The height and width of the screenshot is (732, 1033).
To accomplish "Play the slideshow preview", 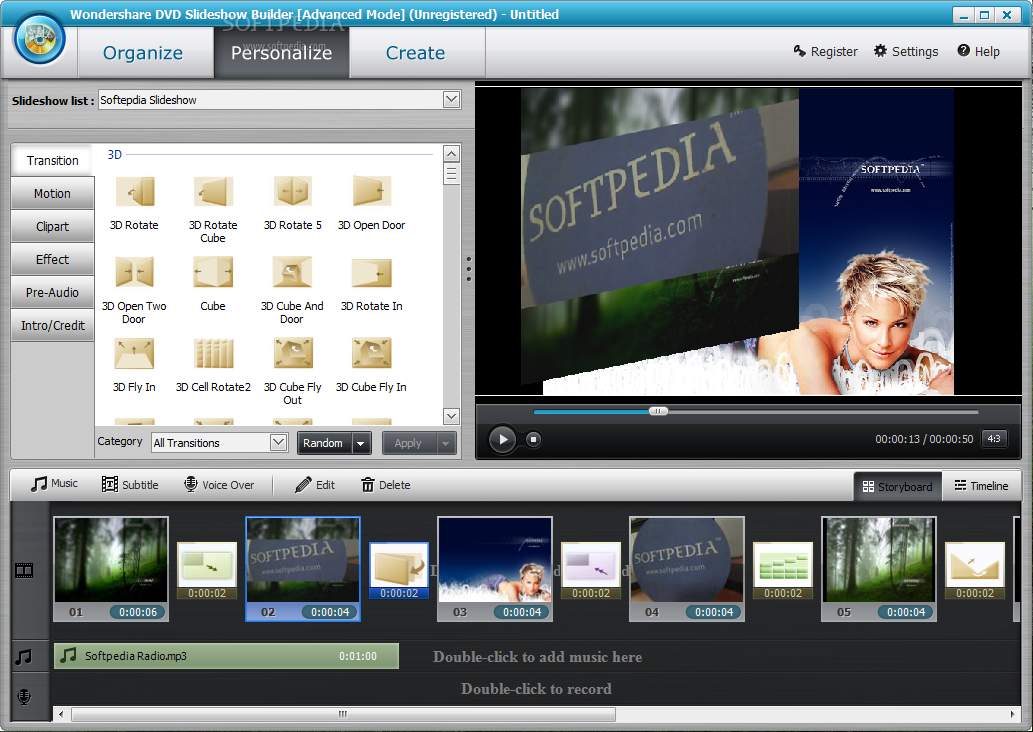I will point(503,439).
